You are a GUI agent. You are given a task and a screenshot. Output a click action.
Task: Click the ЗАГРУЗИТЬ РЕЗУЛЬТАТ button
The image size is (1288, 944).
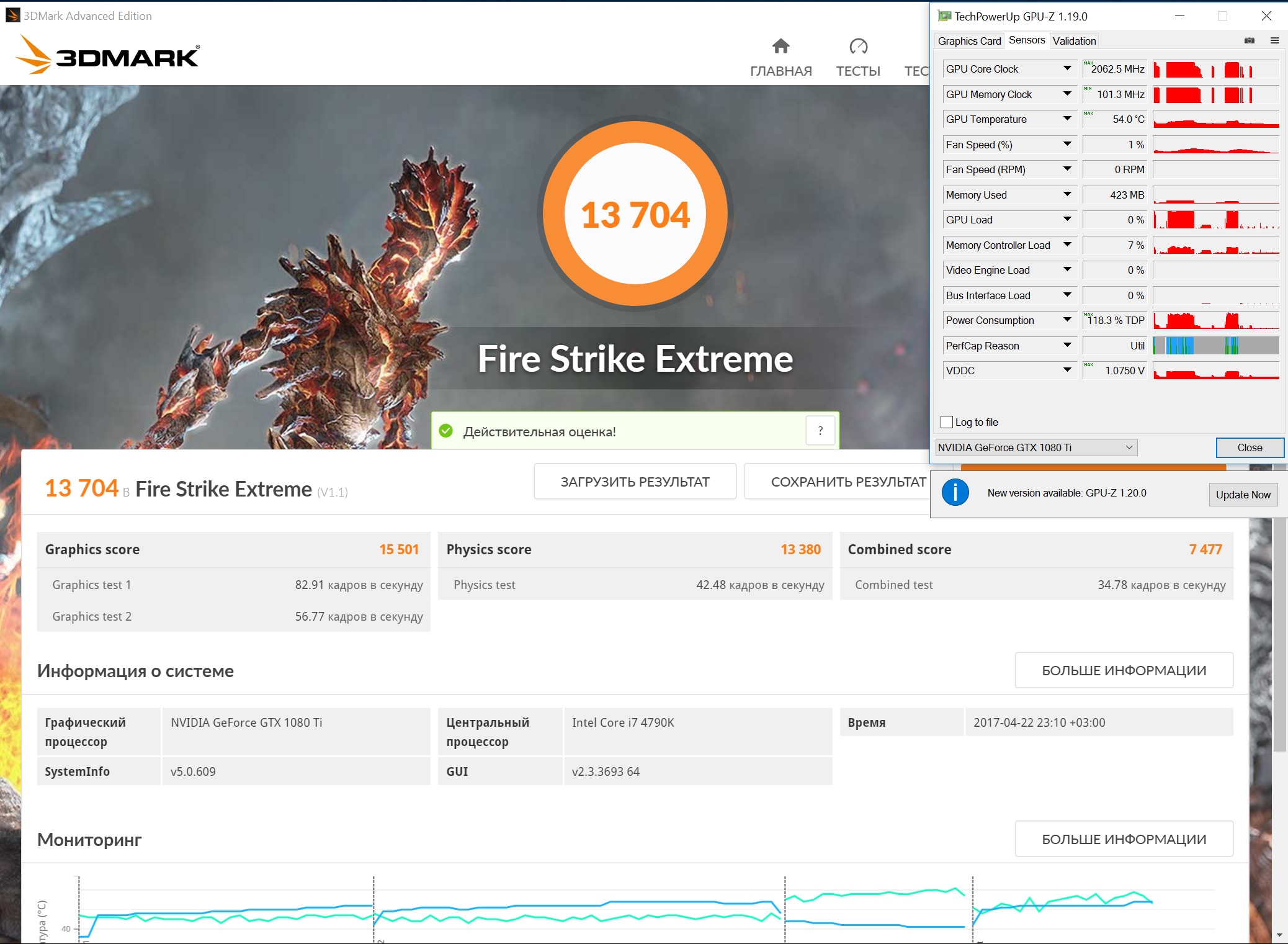[635, 482]
